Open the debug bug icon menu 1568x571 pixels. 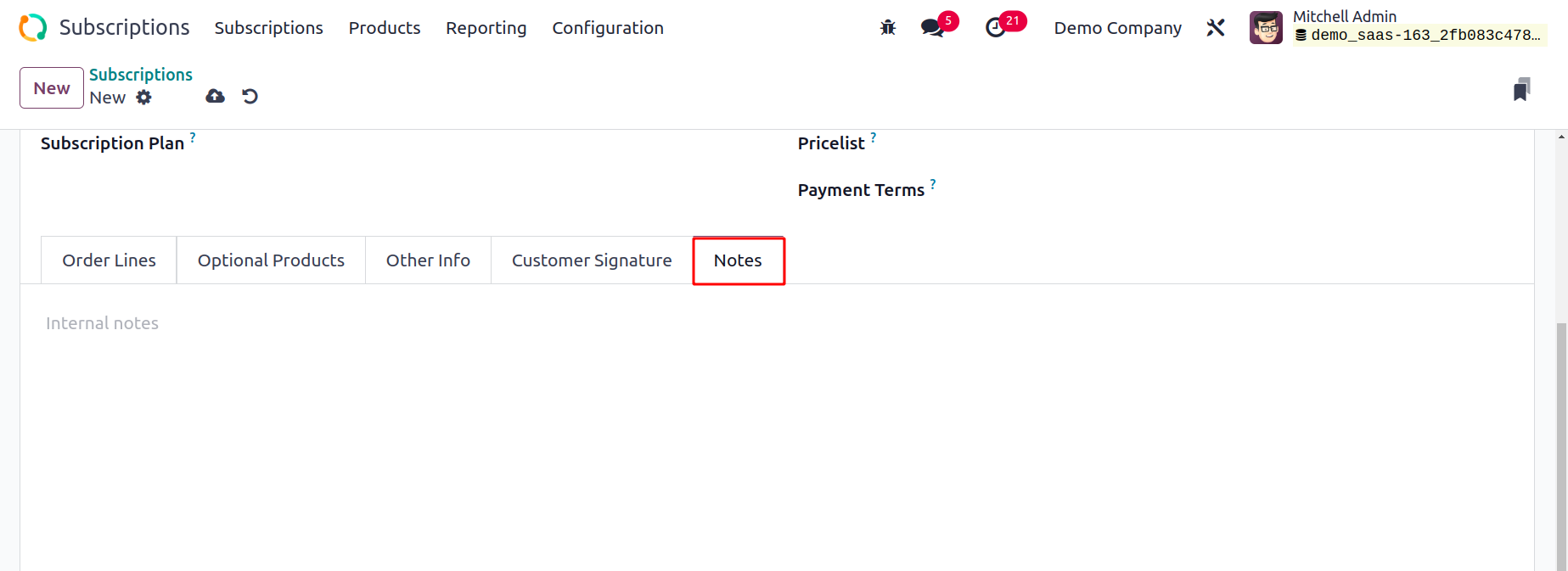tap(888, 28)
